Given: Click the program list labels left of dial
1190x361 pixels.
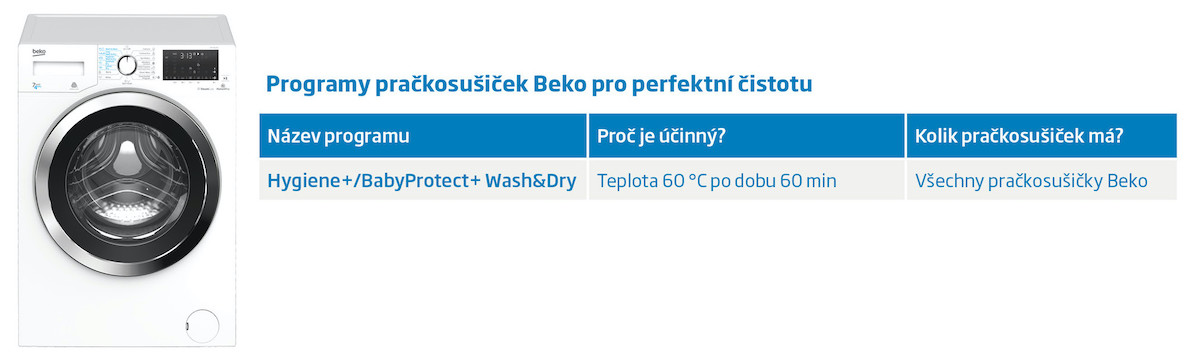Looking at the screenshot, I should point(107,62).
